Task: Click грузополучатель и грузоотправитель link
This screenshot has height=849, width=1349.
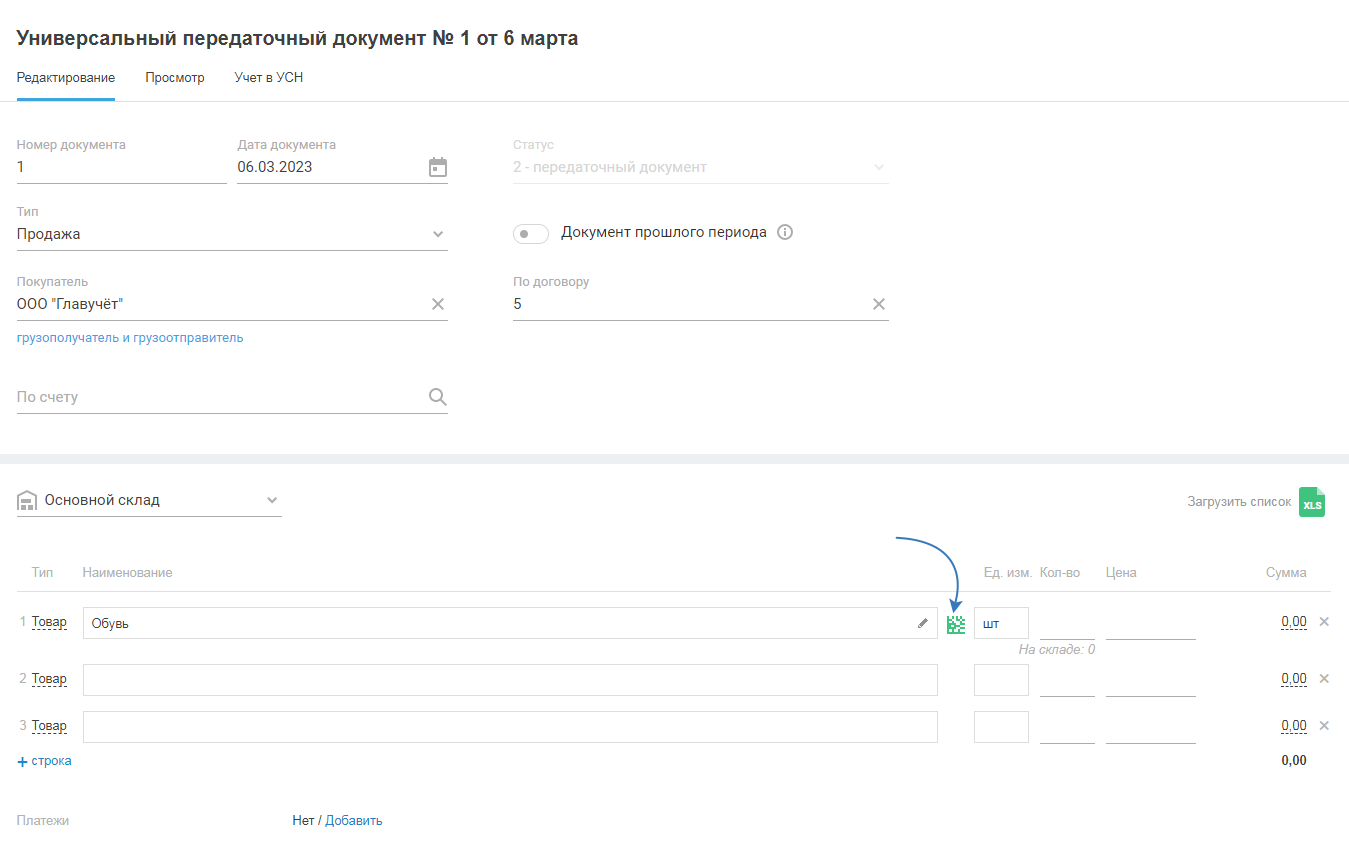Action: (130, 338)
